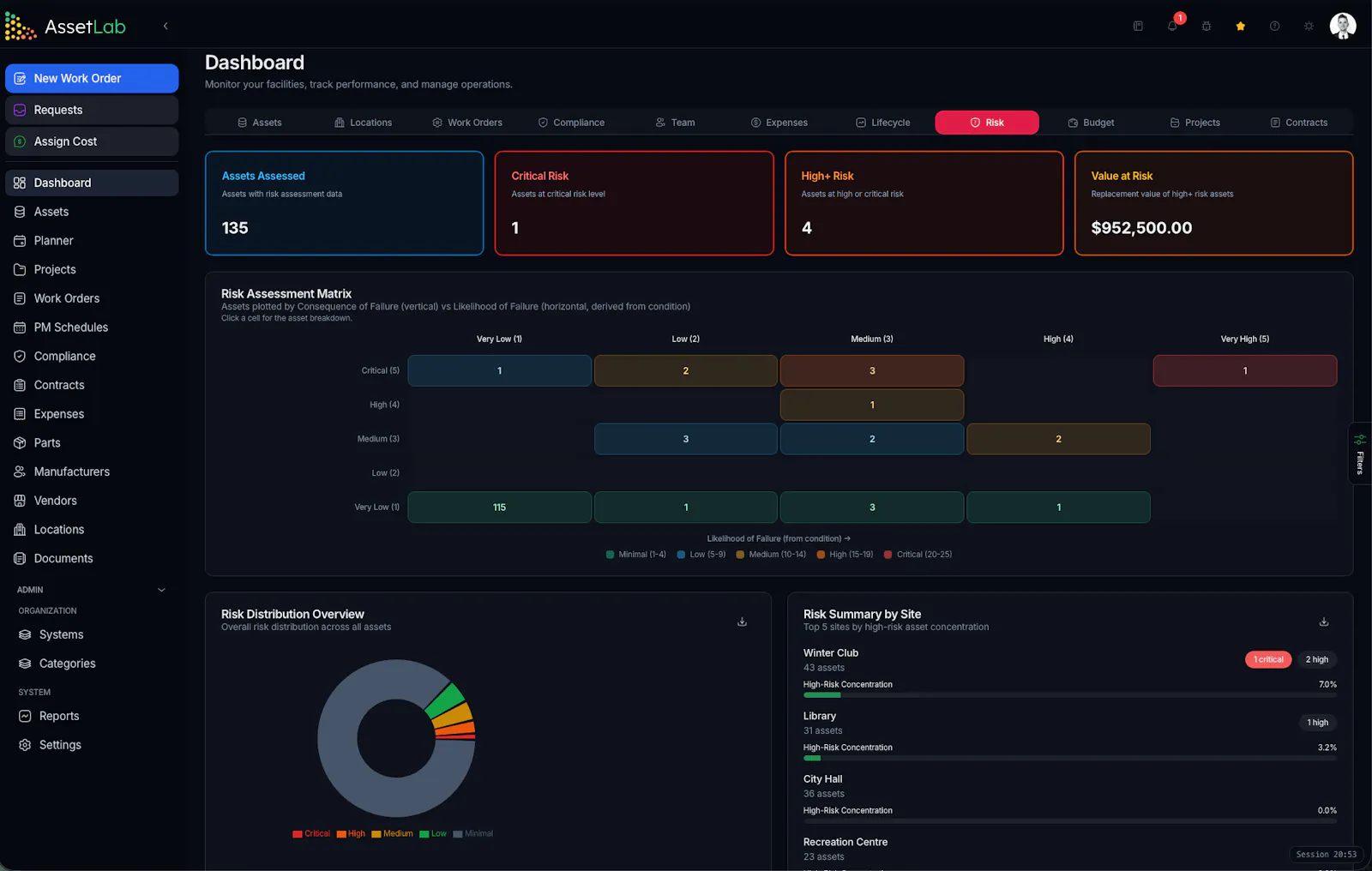Click the Value at Risk card
1372x871 pixels.
[1213, 203]
